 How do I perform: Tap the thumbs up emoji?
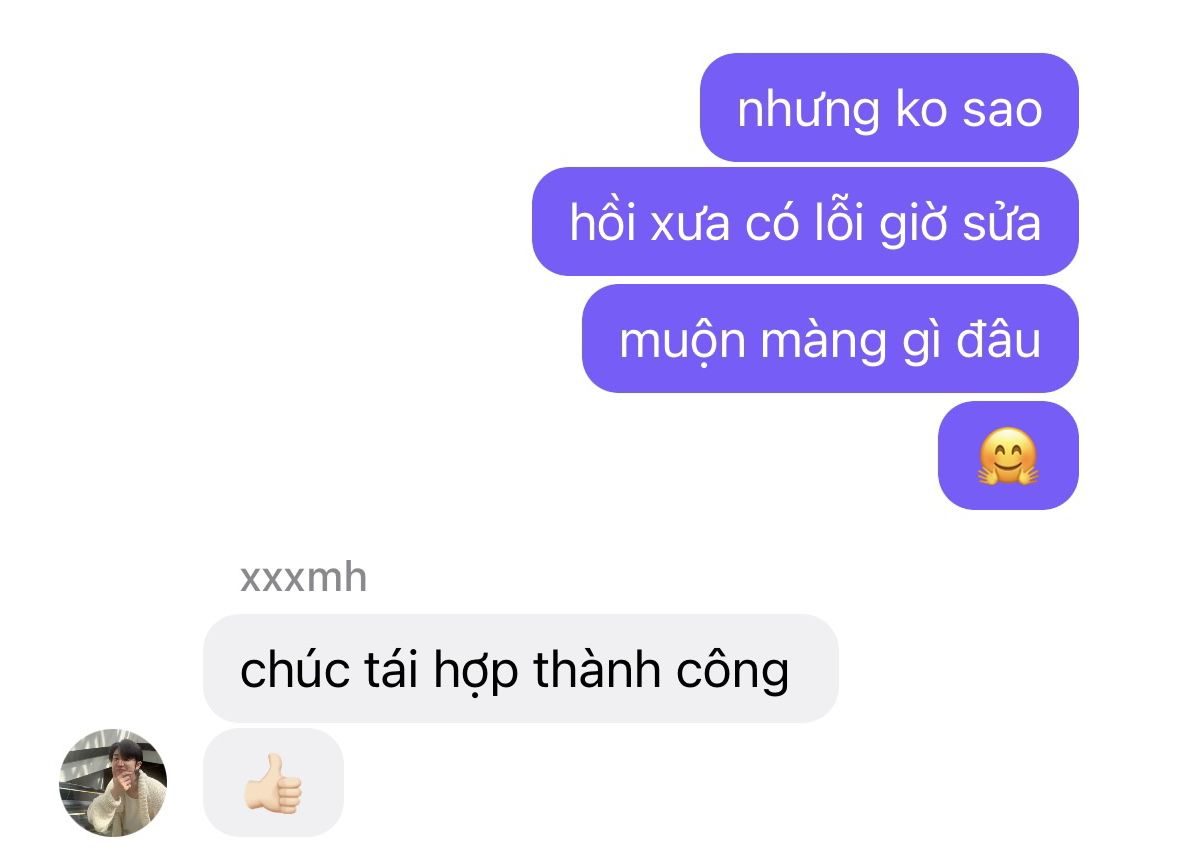(x=273, y=783)
